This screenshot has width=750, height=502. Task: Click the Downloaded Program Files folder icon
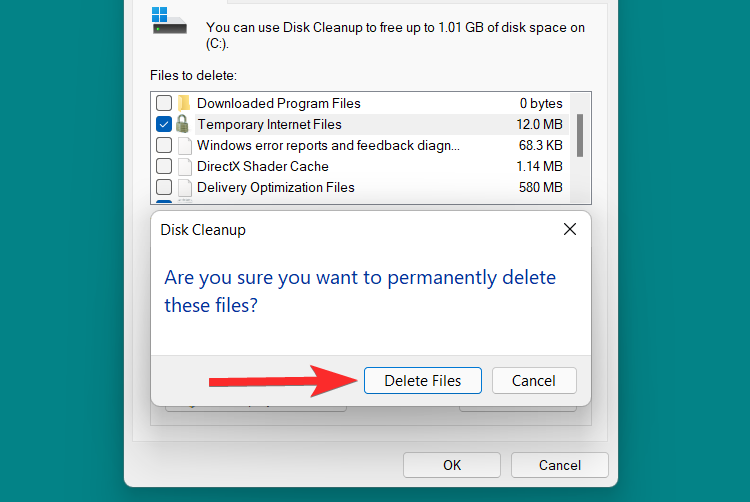click(x=184, y=103)
